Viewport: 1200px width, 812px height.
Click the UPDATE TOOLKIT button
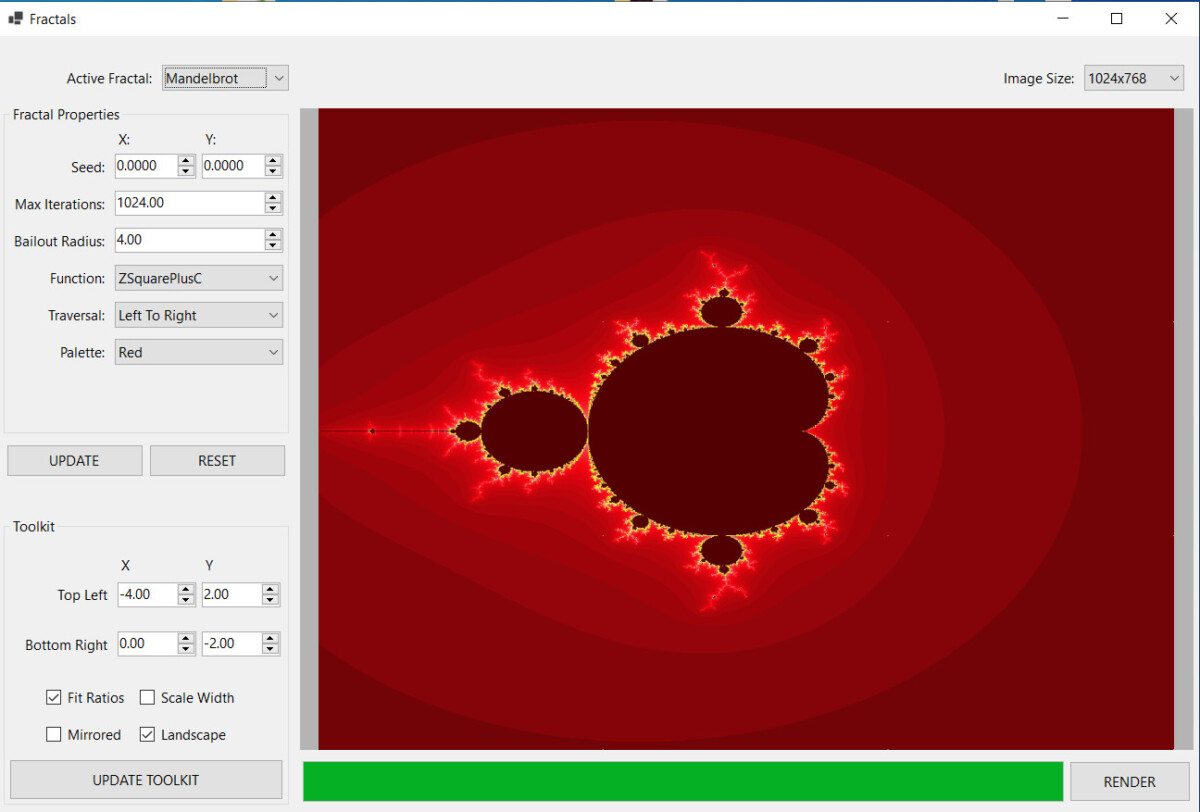[x=146, y=780]
